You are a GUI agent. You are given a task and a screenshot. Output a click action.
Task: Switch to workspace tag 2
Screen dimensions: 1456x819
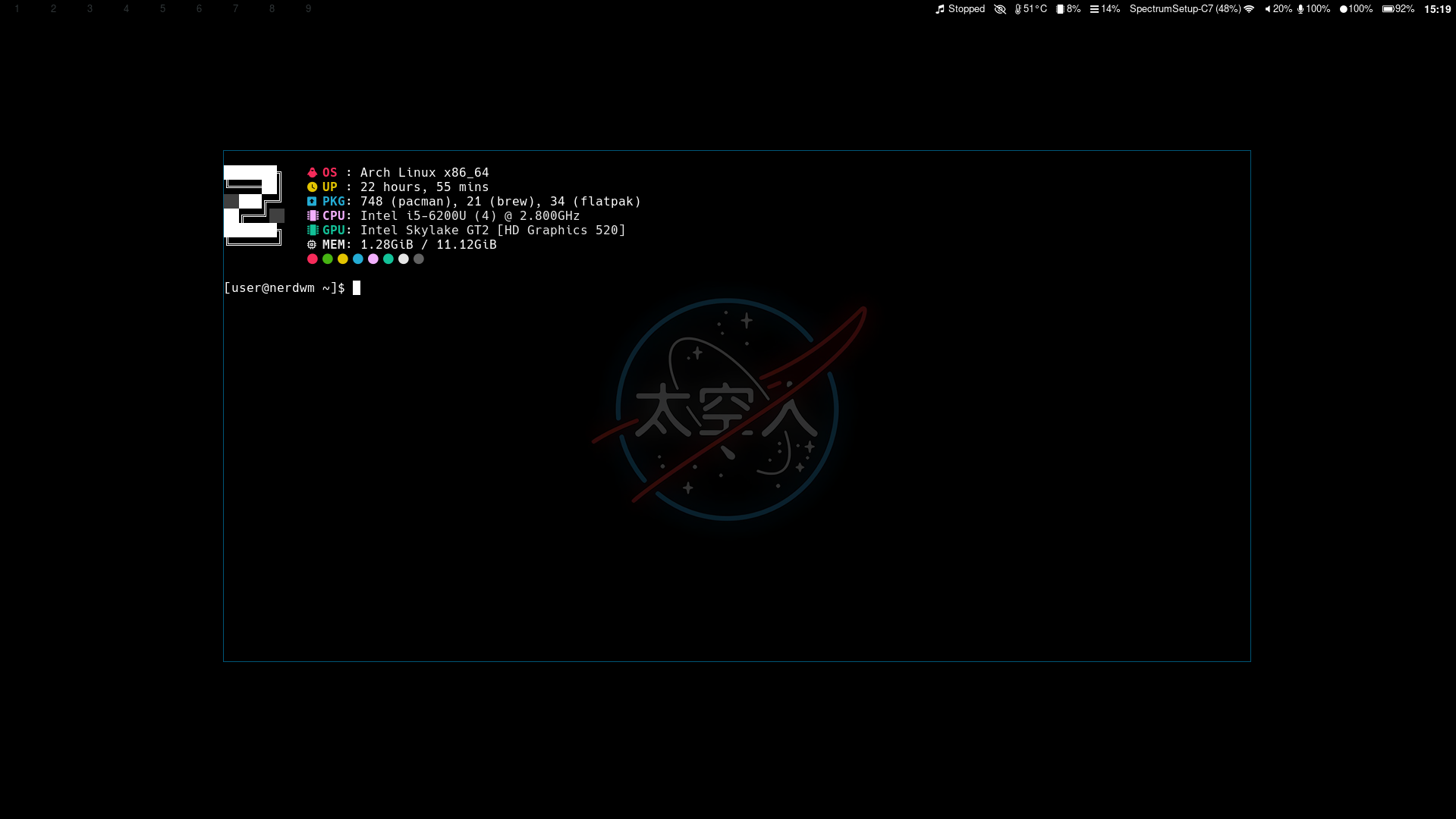(x=53, y=9)
